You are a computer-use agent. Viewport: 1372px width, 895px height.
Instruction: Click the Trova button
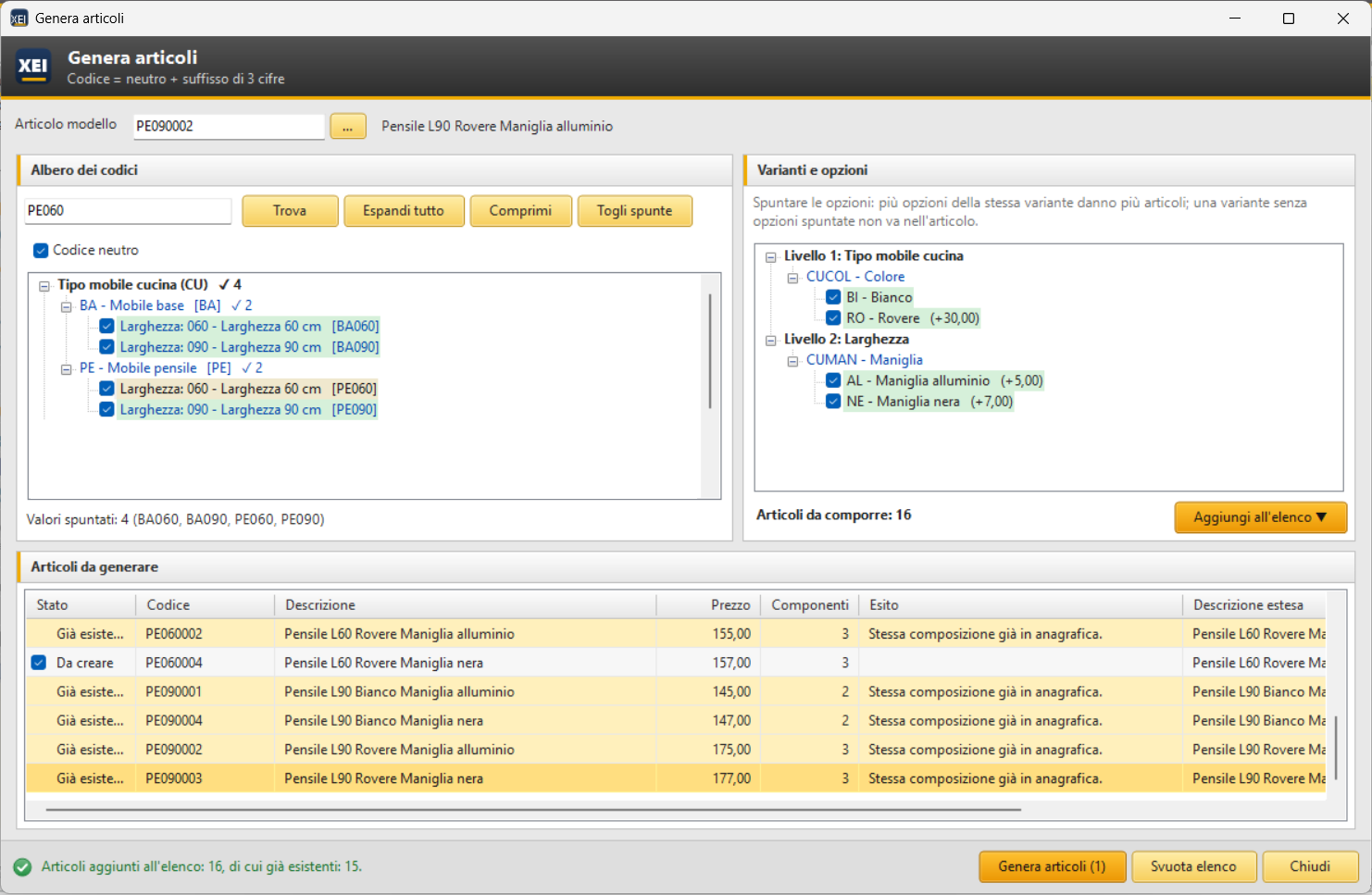[x=290, y=211]
